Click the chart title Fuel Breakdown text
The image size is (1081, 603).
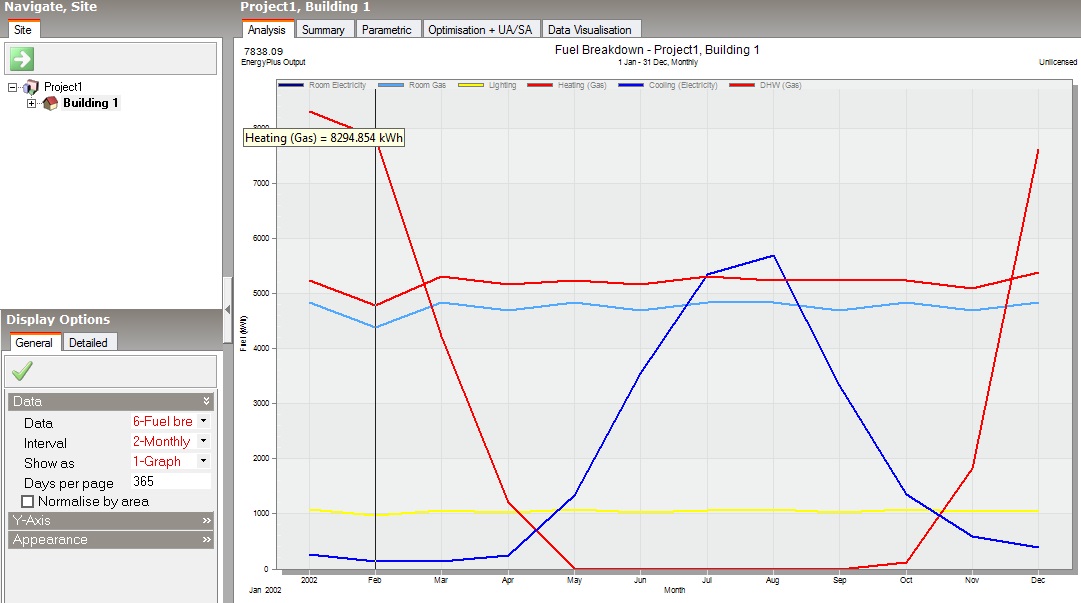coord(657,50)
